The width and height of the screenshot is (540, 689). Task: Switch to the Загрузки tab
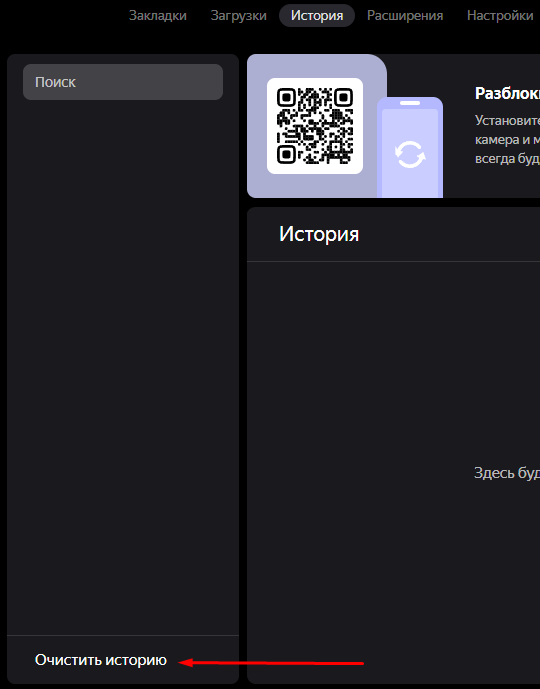point(239,16)
